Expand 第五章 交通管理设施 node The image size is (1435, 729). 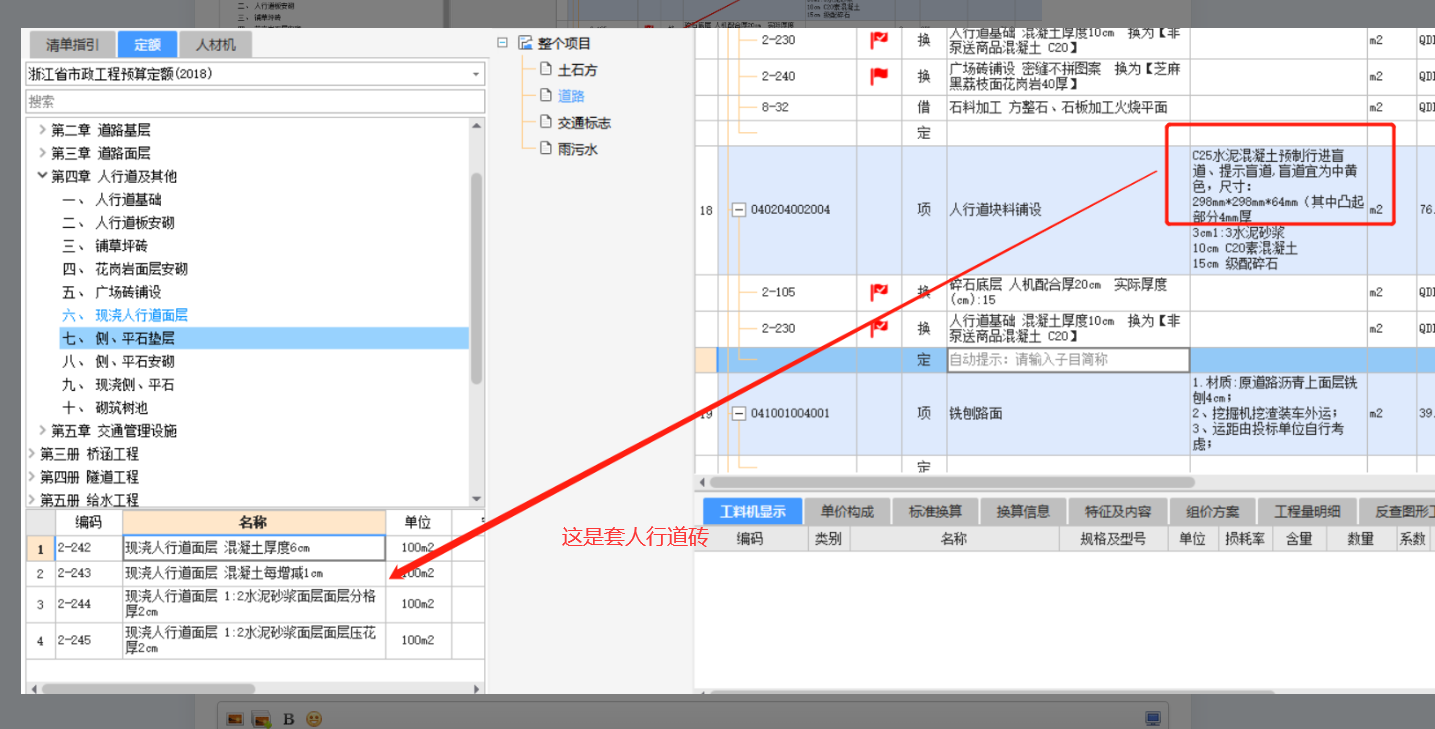[42, 431]
